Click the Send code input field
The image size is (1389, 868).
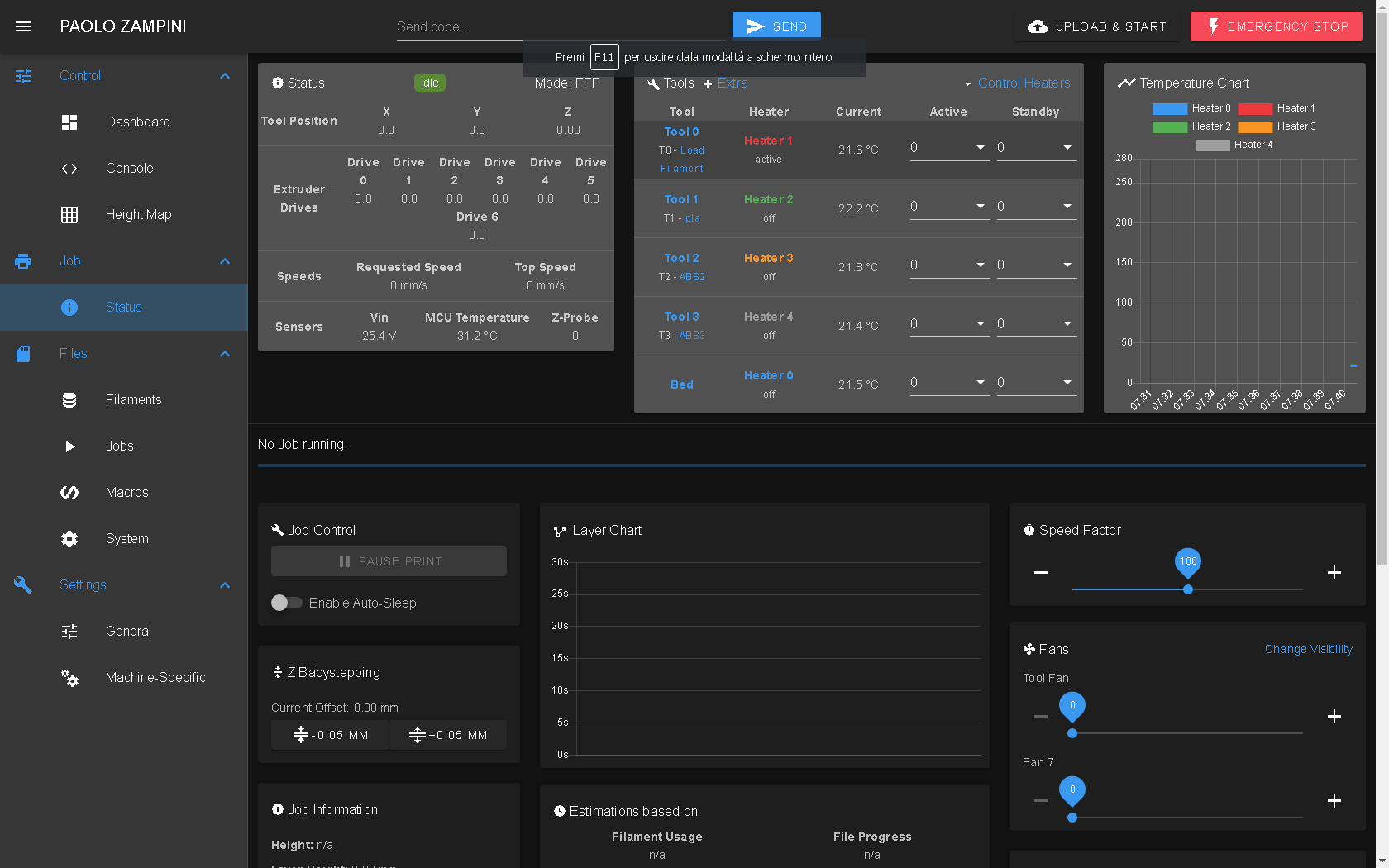(x=560, y=26)
